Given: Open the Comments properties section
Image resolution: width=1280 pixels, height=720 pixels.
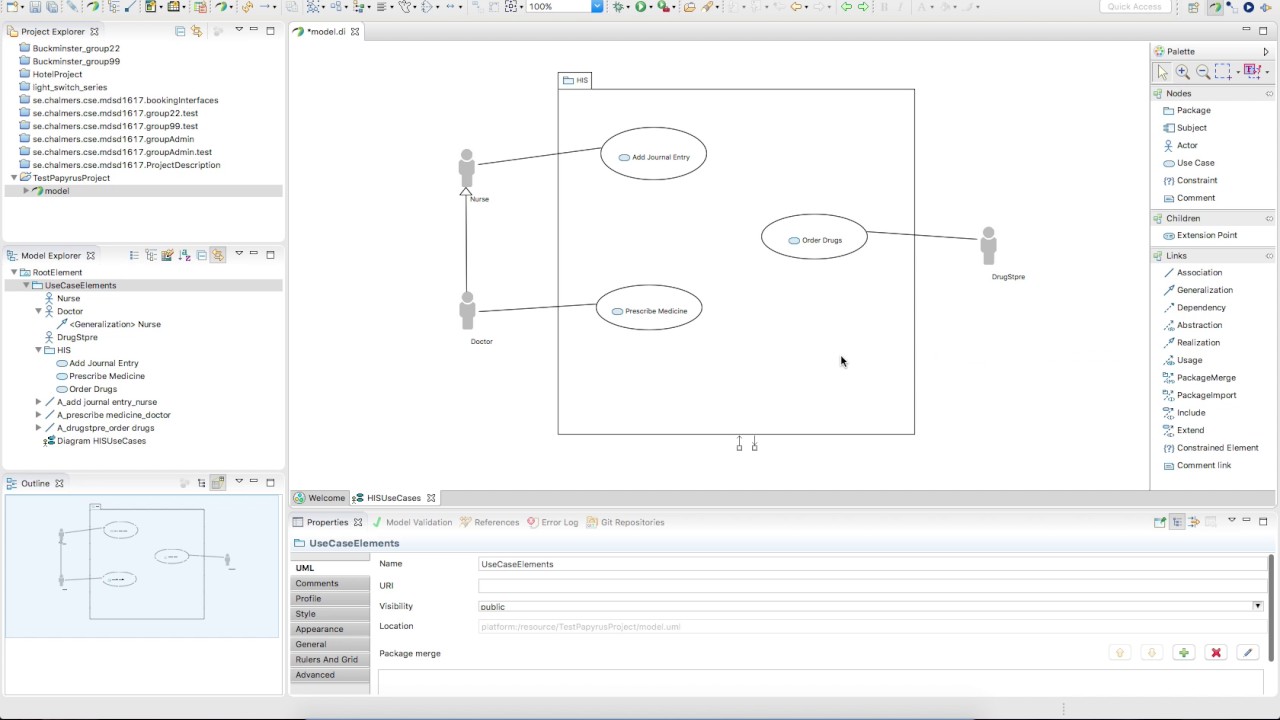Looking at the screenshot, I should [331, 583].
